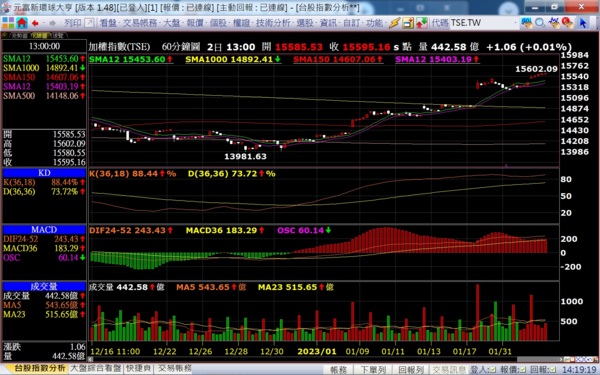
Task: Click the colorful four-square grid icon
Action: (8, 23)
